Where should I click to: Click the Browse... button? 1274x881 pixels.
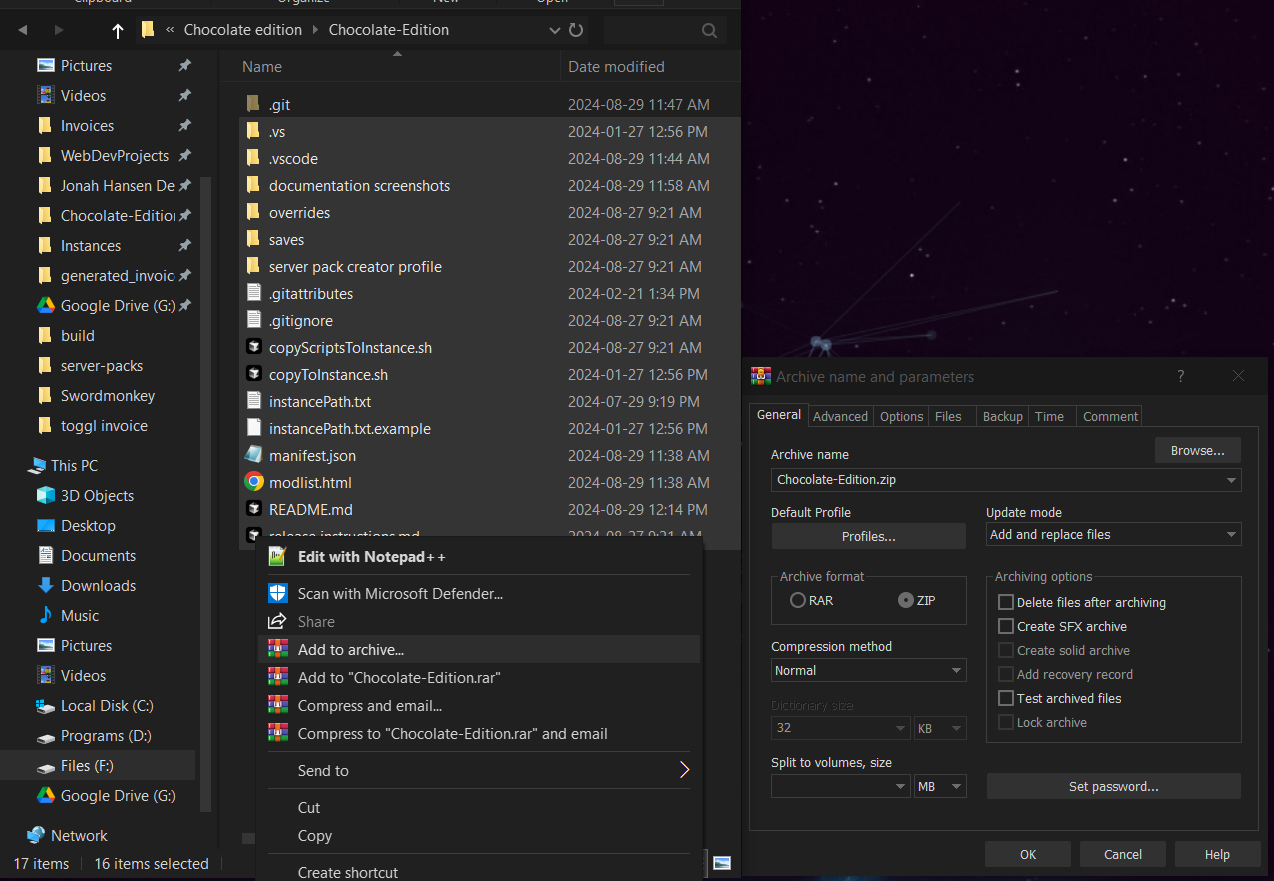[1197, 450]
